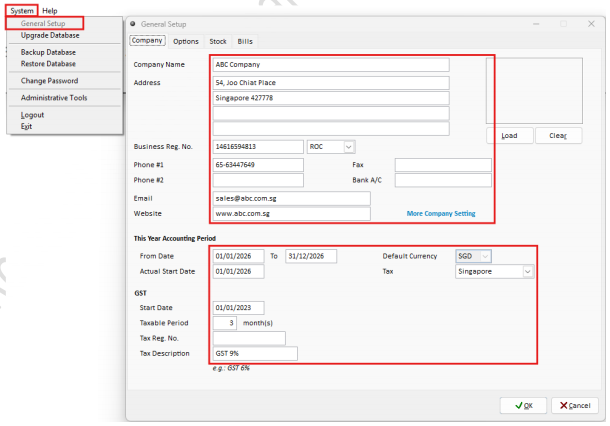The height and width of the screenshot is (426, 610).
Task: Choose Exit from the System menu
Action: [x=26, y=126]
